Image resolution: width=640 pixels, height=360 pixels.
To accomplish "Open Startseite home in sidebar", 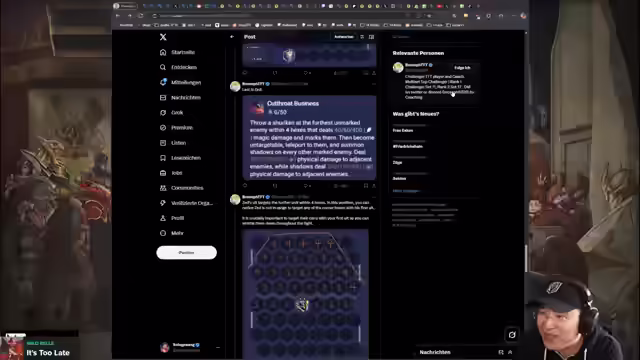I will [178, 52].
